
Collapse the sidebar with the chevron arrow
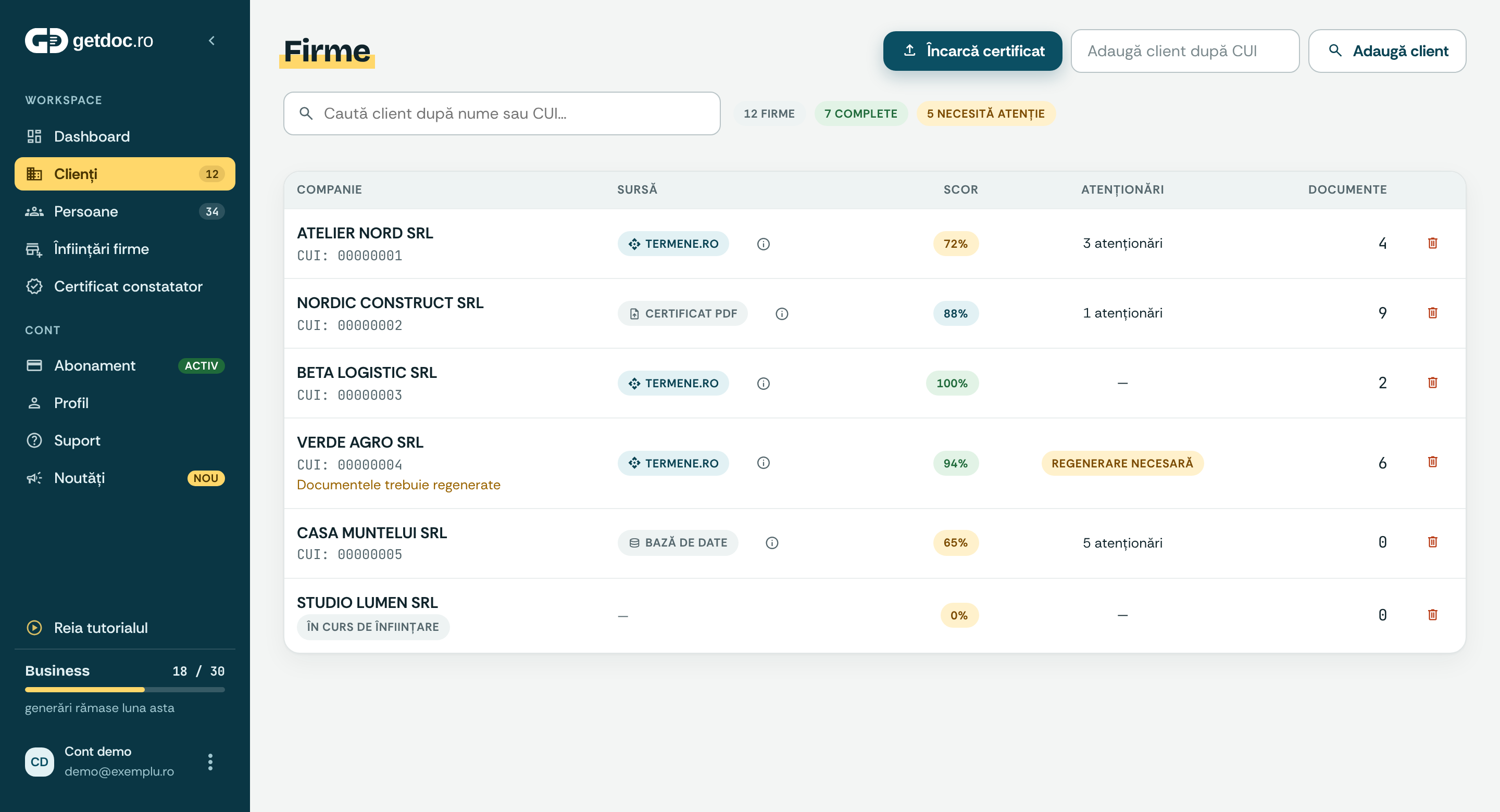pos(212,40)
